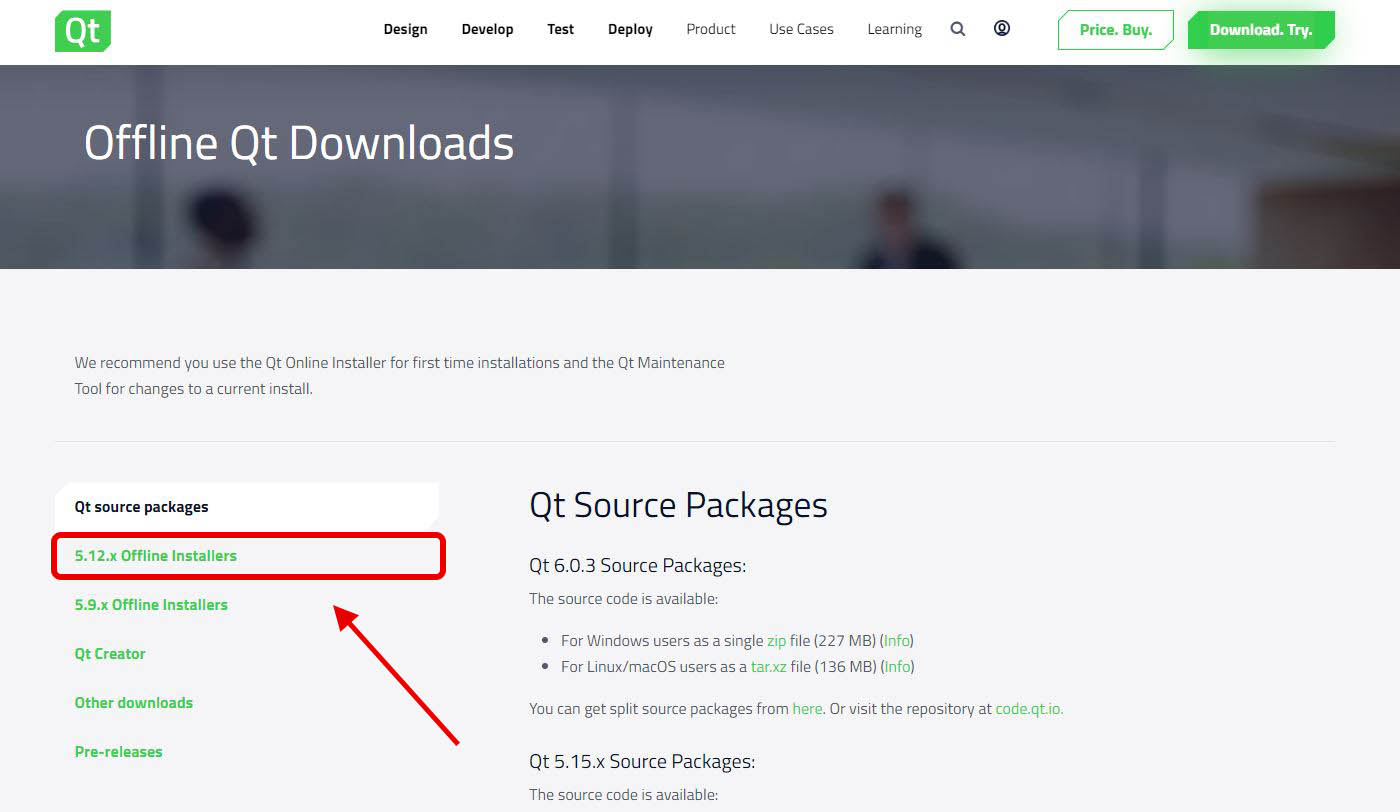
Task: Select the Qt Creator tab
Action: pyautogui.click(x=110, y=654)
